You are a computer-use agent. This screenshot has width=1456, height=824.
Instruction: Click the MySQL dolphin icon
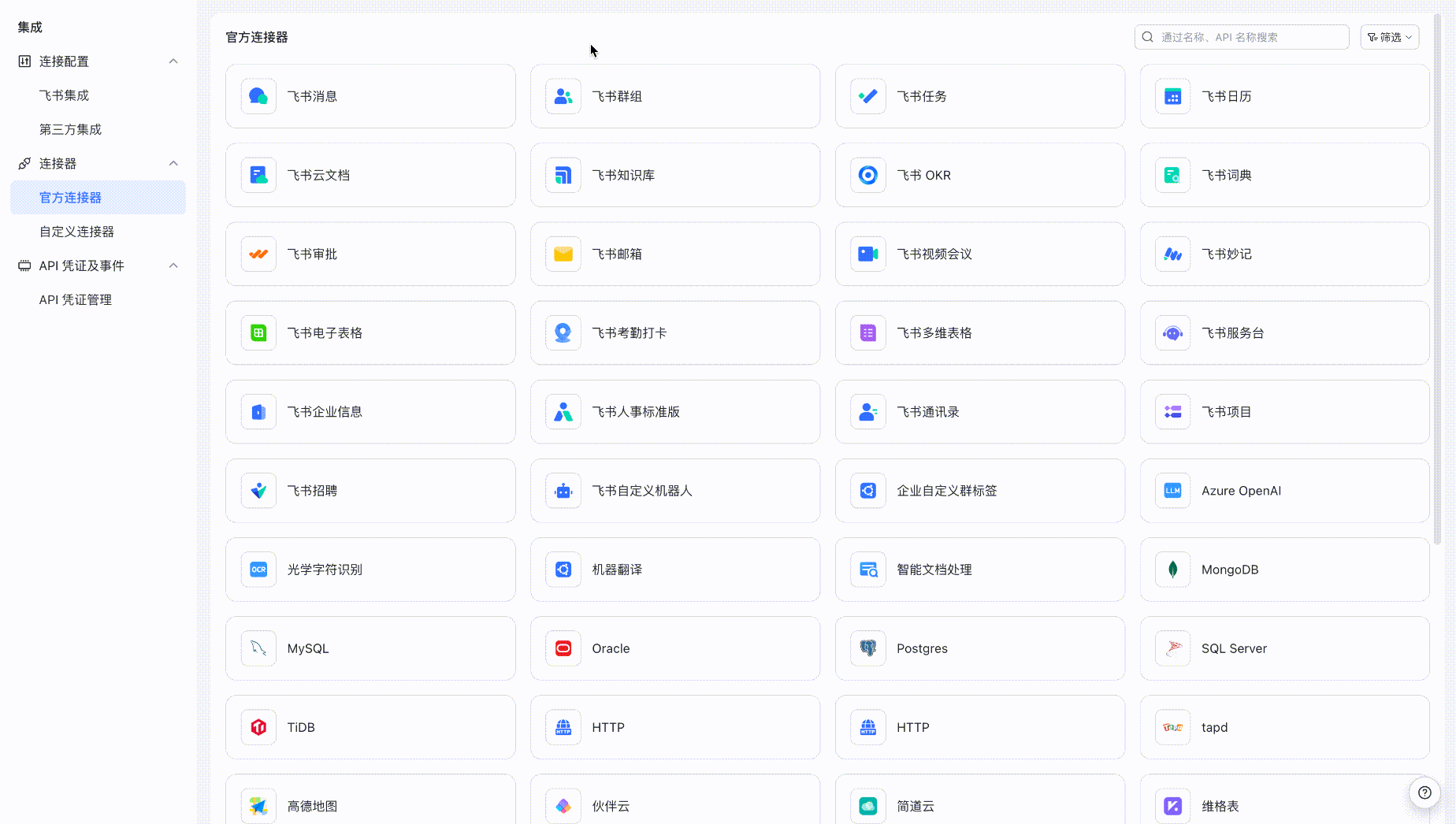tap(258, 648)
